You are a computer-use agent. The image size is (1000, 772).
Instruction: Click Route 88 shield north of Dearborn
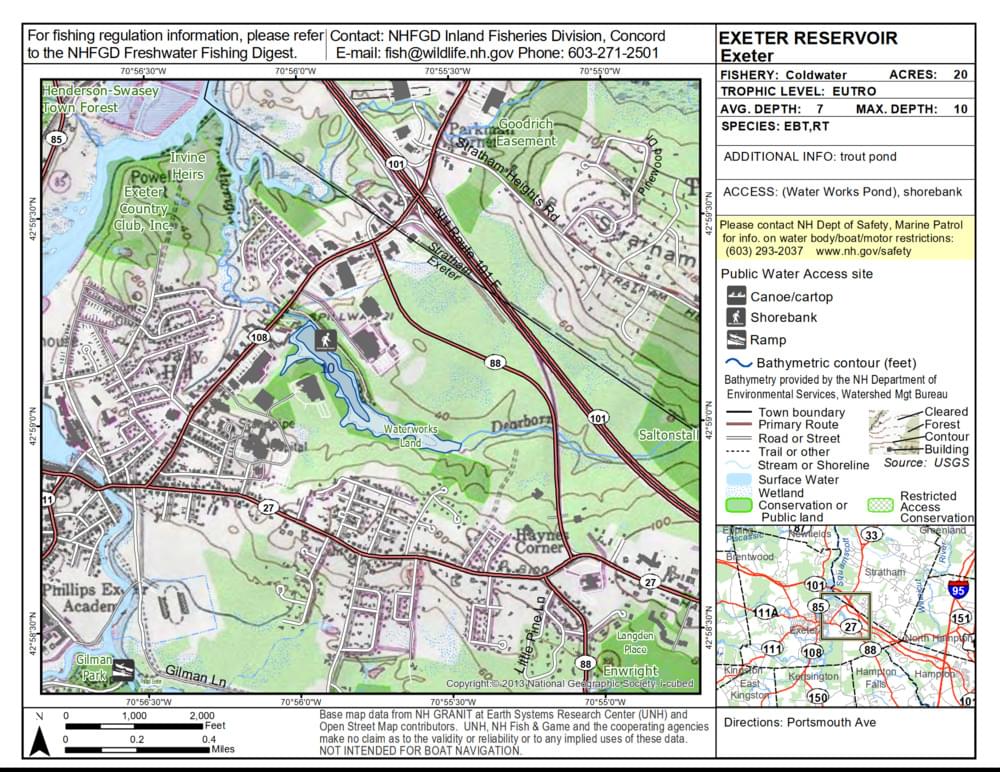[x=495, y=363]
